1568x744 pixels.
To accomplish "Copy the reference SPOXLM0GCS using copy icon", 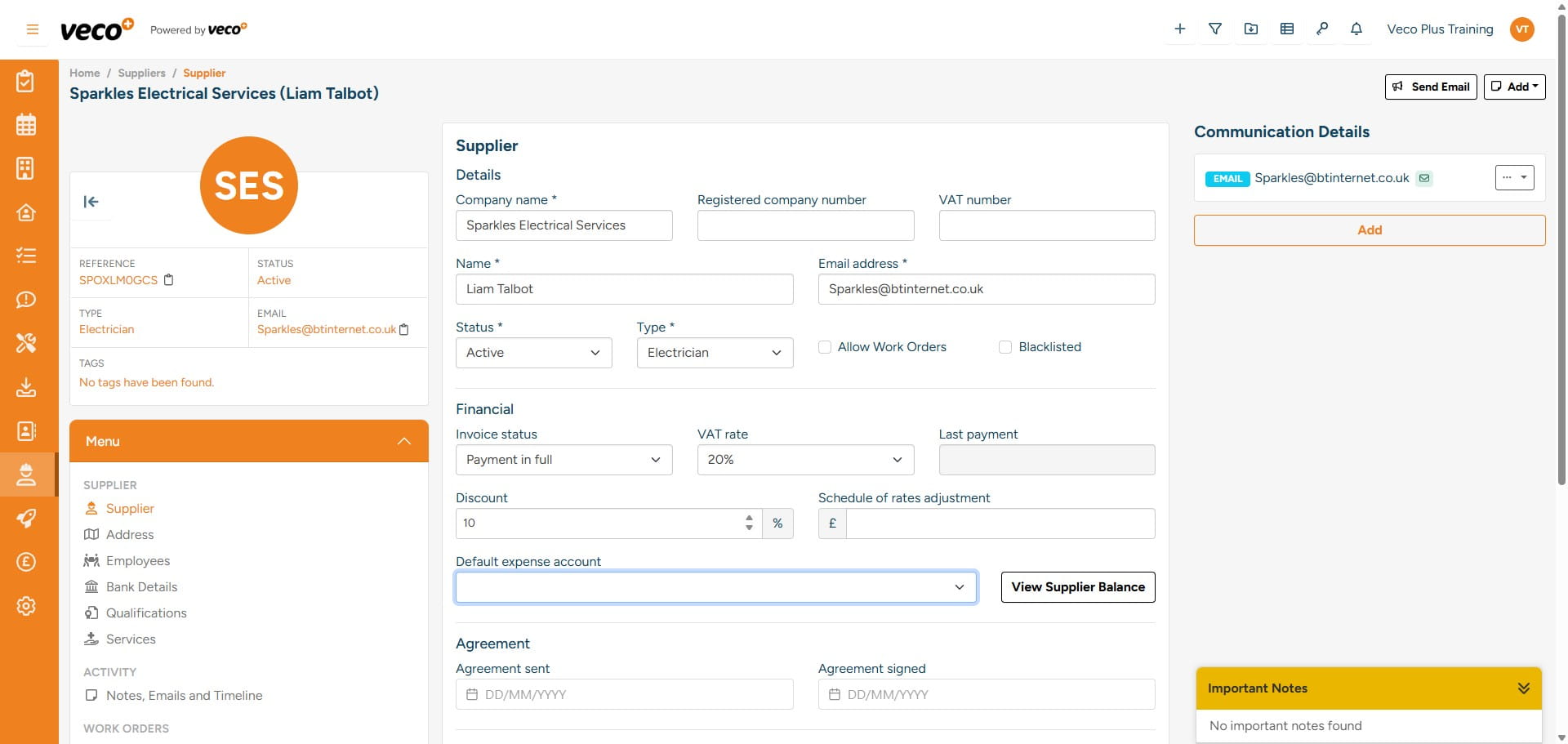I will coord(169,280).
